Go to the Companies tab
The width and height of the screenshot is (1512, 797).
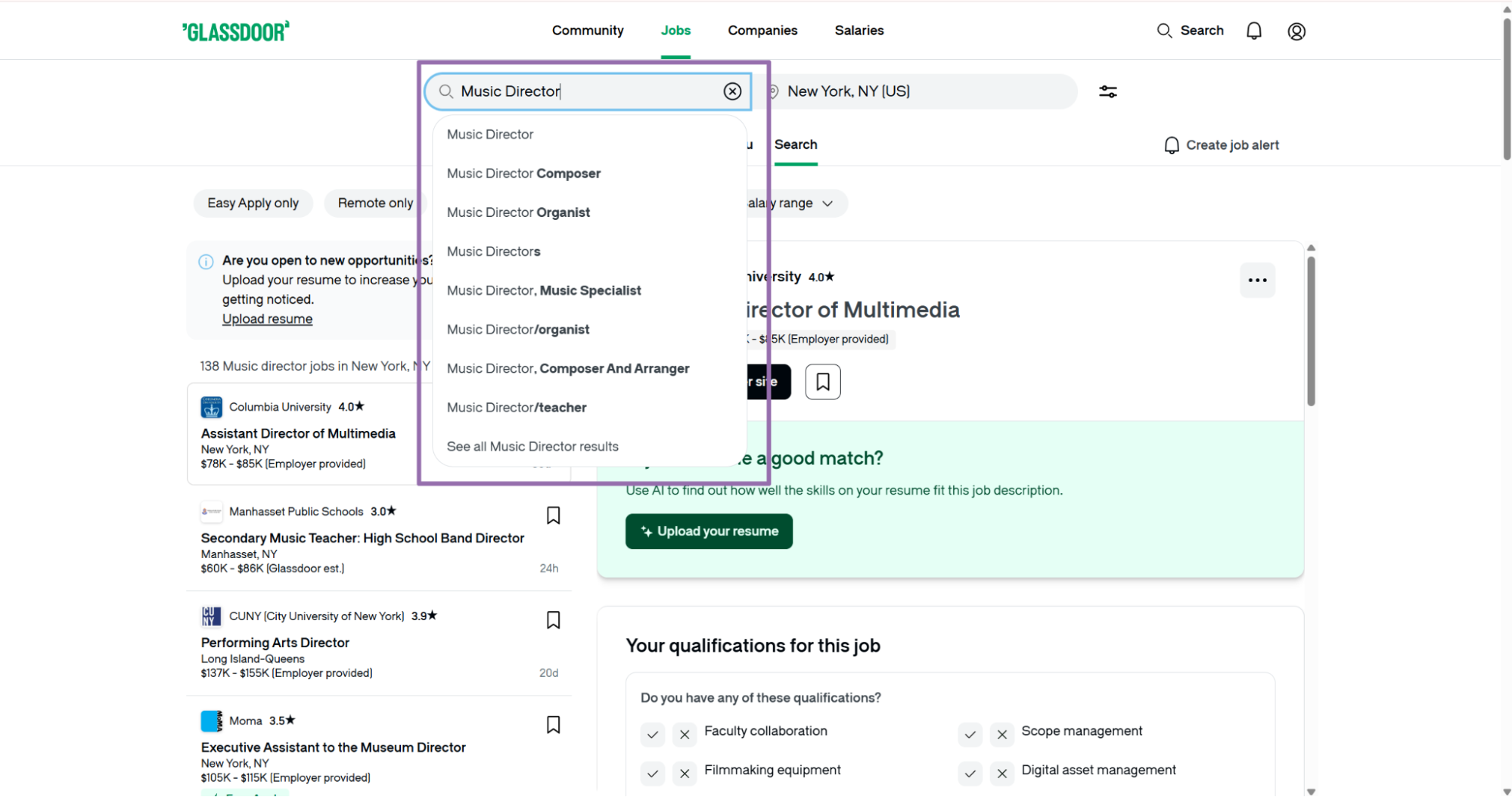(x=762, y=30)
